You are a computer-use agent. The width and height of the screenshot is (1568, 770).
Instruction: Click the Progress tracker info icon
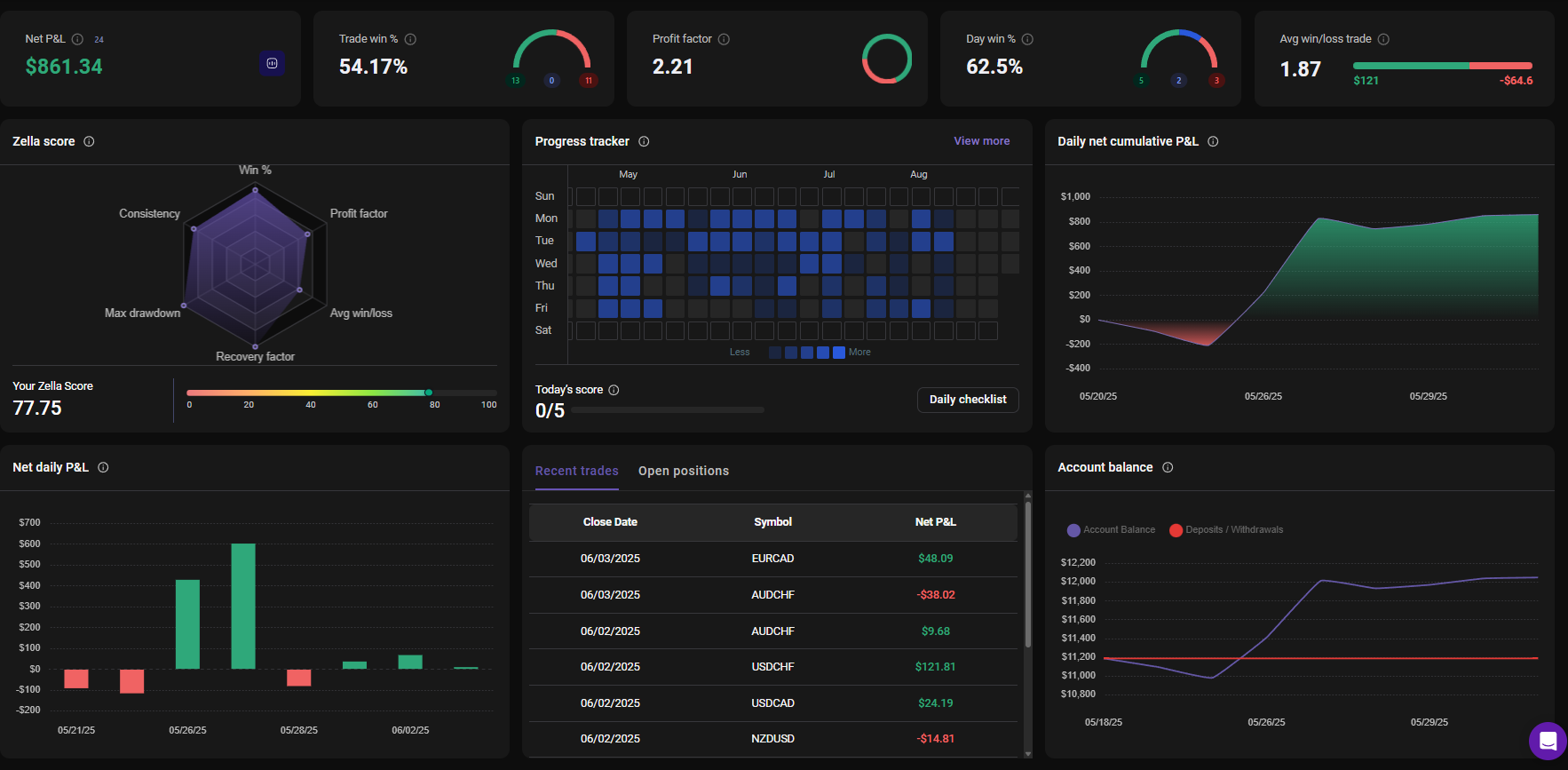(x=644, y=141)
